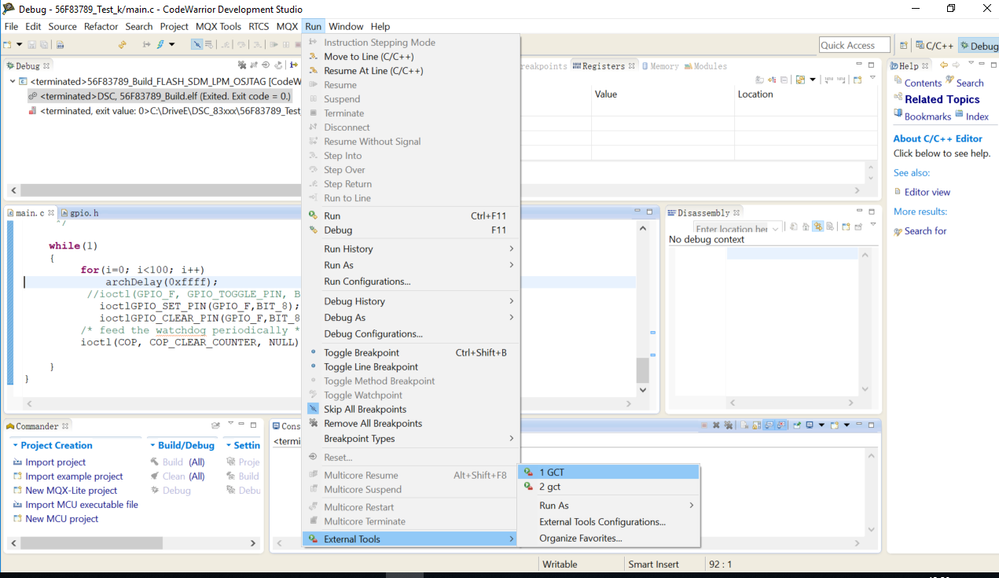
Task: Expand Run As submenu under Run History
Action: click(x=411, y=265)
